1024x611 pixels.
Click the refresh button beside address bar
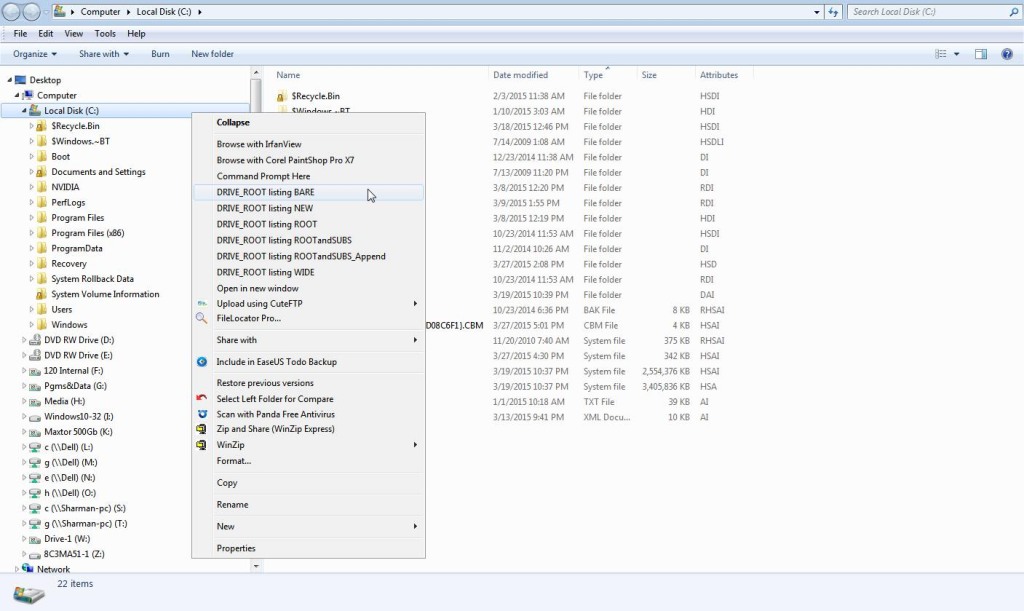coord(834,12)
